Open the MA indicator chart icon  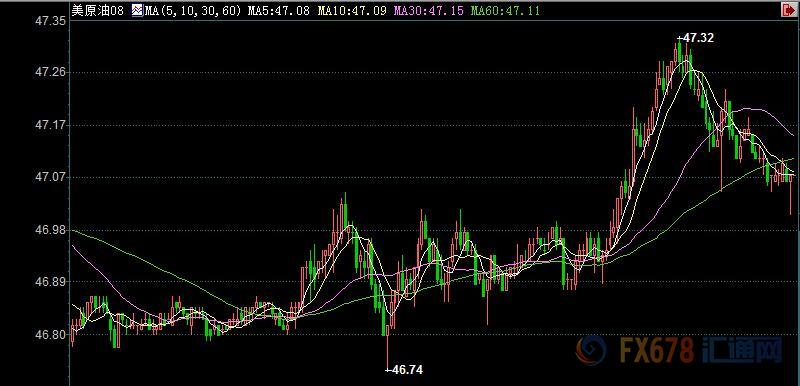click(x=137, y=11)
